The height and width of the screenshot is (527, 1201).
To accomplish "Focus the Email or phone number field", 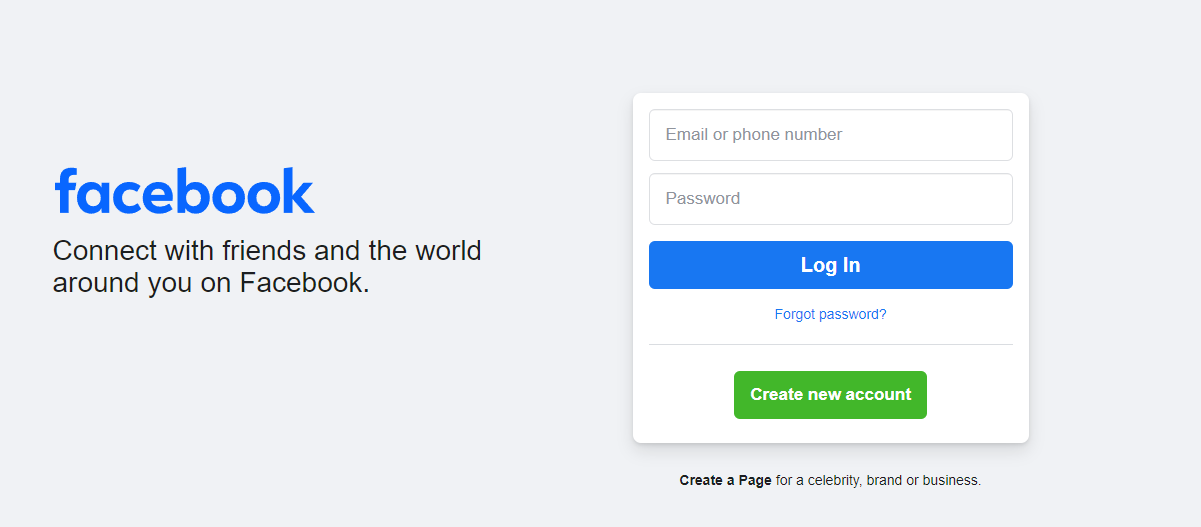I will point(830,135).
